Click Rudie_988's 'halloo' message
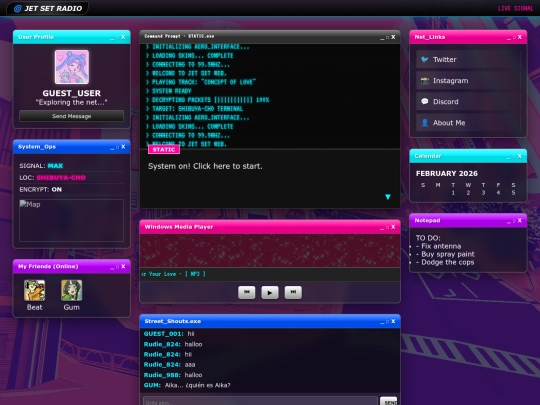Viewport: 540px width, 405px height. point(173,375)
